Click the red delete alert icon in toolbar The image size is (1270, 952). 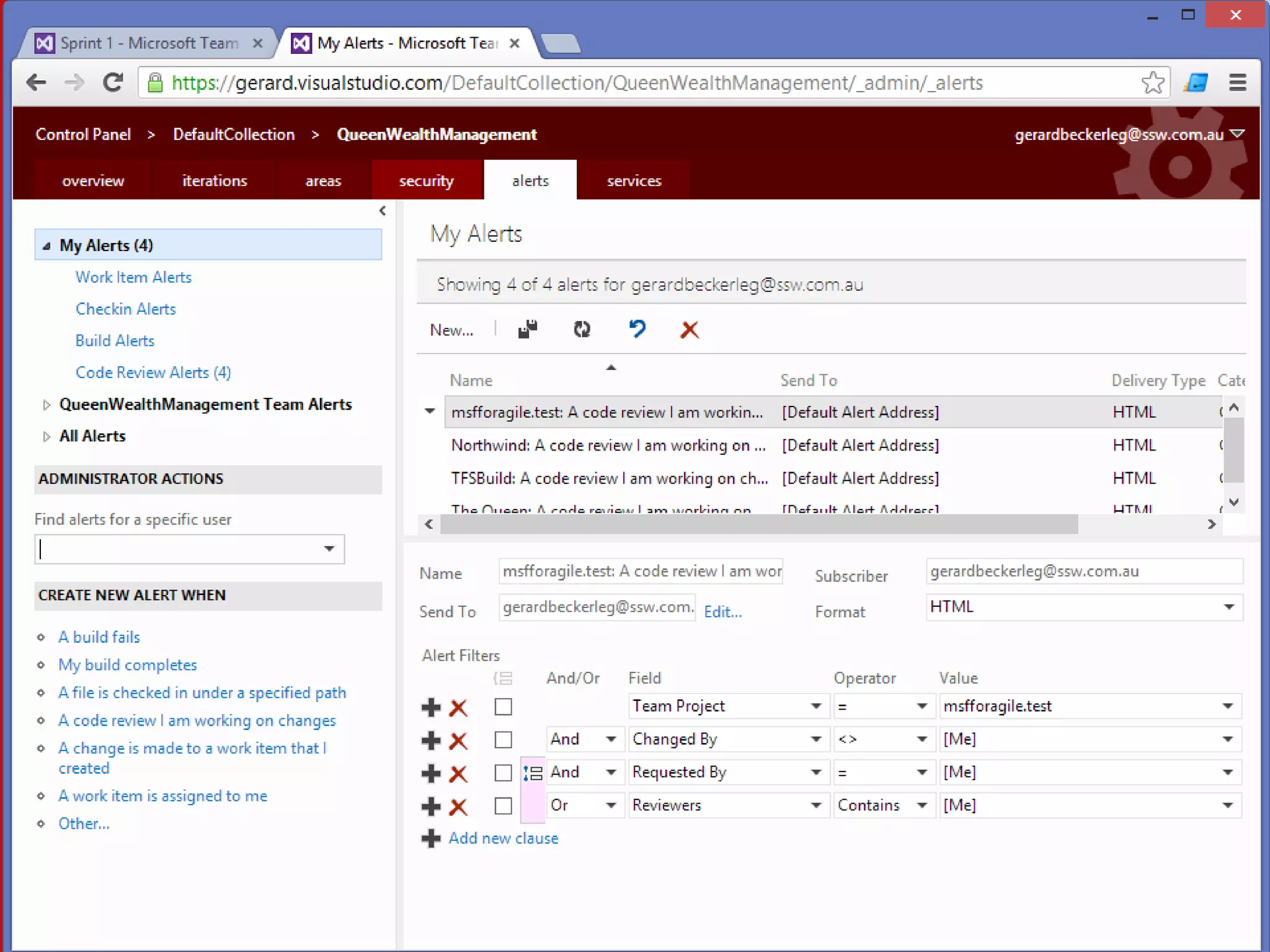(690, 329)
